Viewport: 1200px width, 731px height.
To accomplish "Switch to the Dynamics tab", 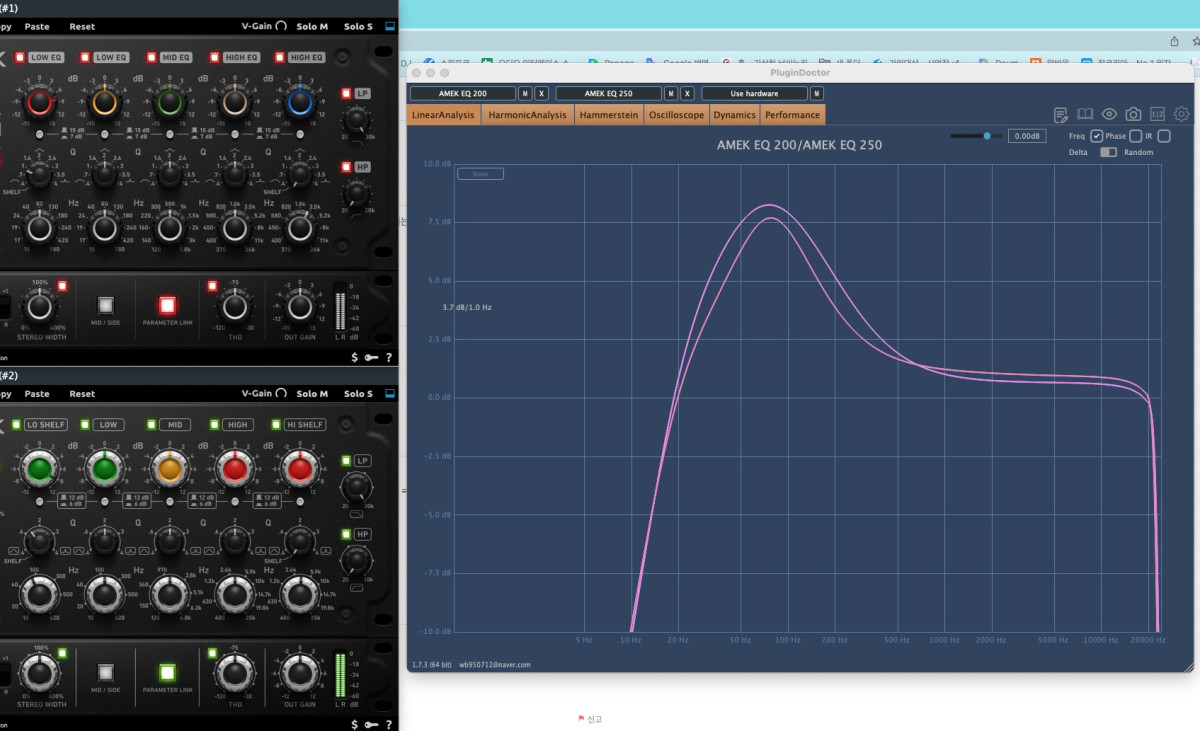I will tap(734, 115).
